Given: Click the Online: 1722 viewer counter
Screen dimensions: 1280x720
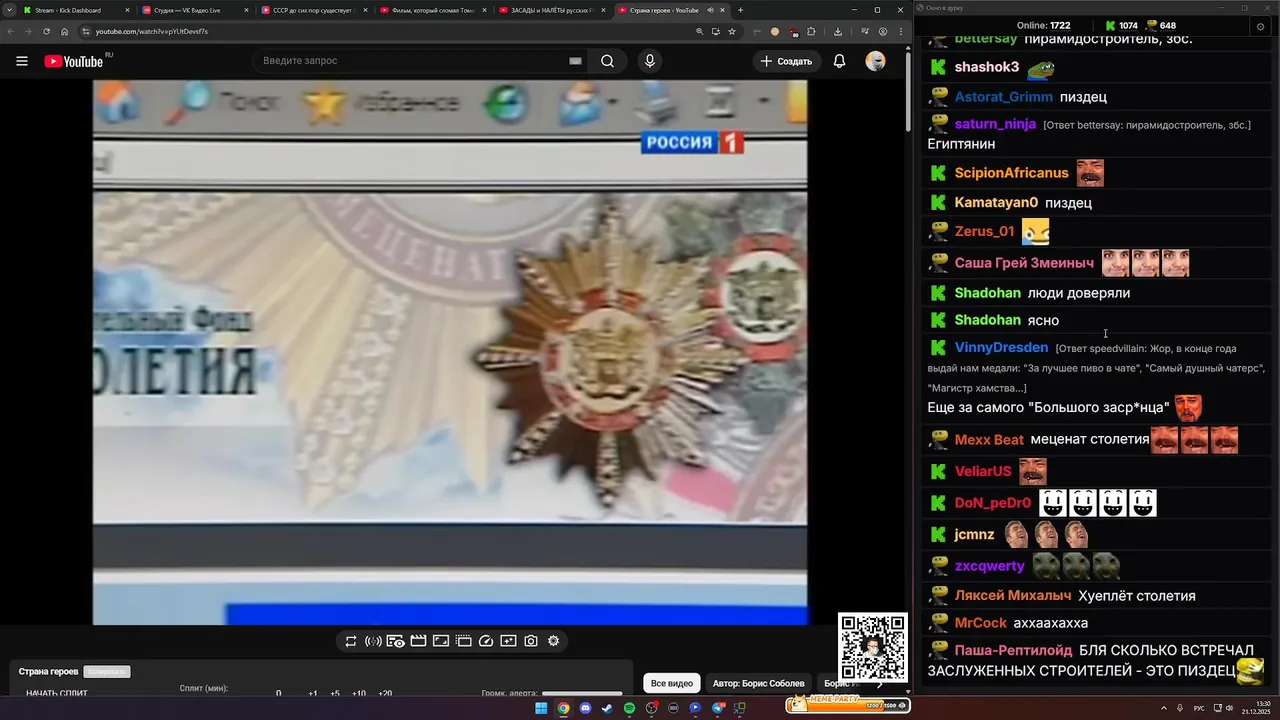Looking at the screenshot, I should pos(1043,26).
